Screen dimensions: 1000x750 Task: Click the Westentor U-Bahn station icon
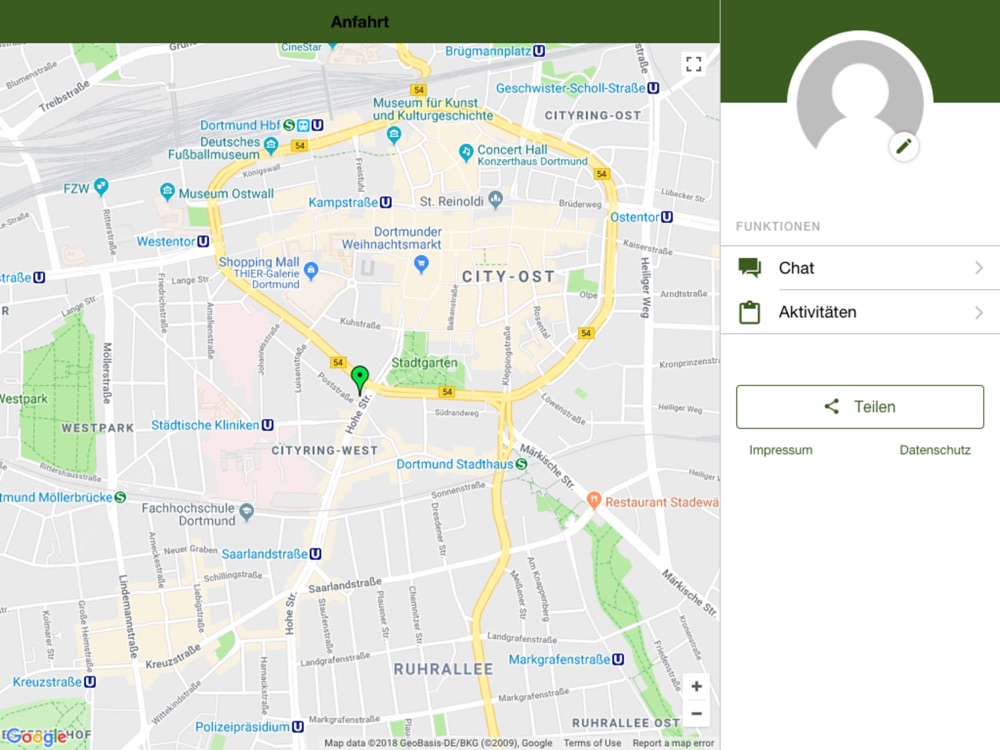(203, 241)
